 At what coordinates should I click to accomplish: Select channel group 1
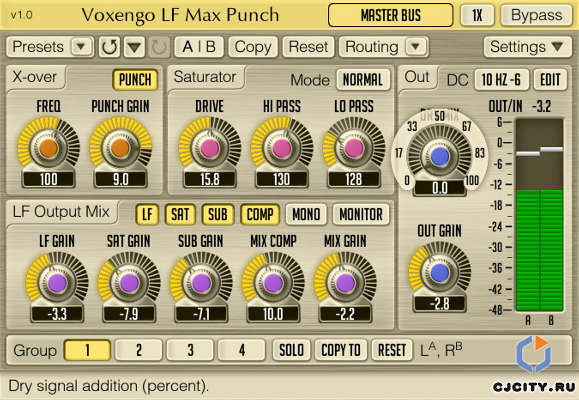pos(87,350)
